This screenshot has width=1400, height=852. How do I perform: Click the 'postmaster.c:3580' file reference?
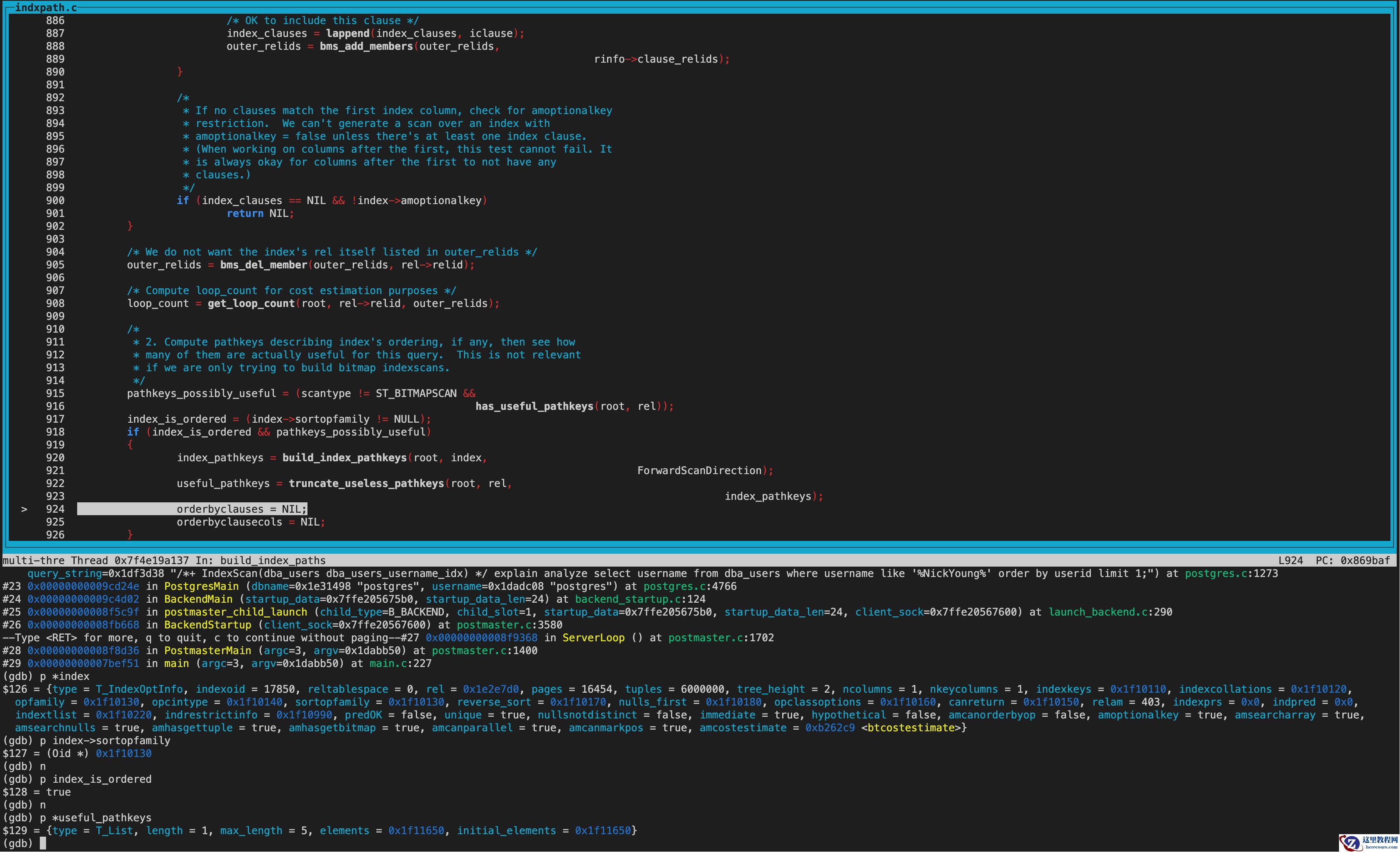point(509,625)
